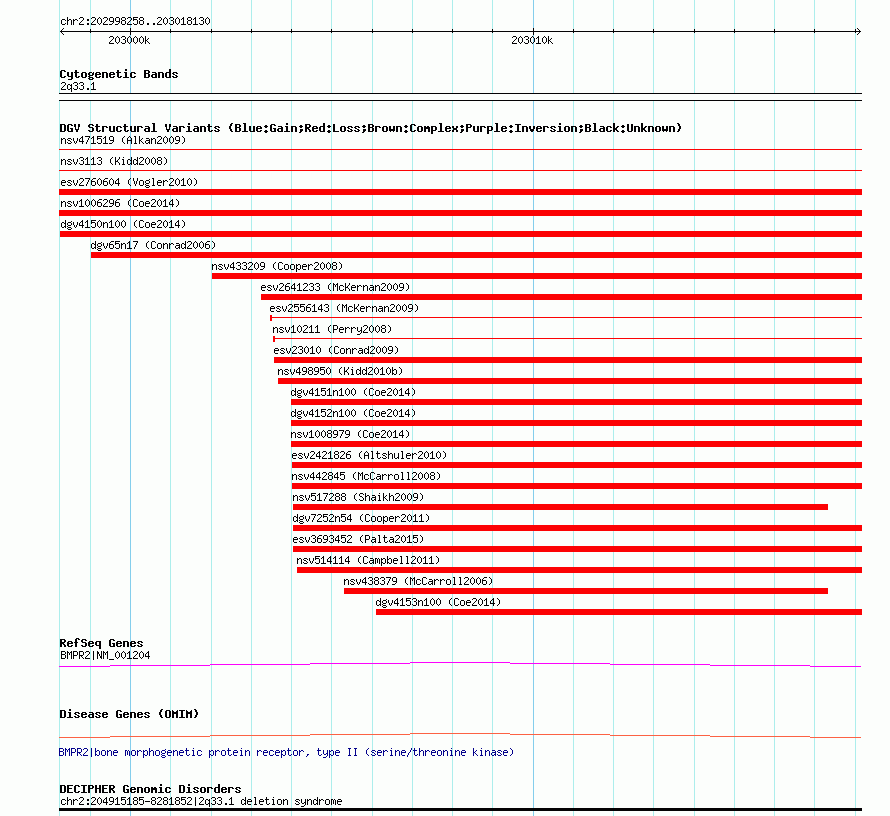Click the dgv4151n100 (Coe2014) label

click(353, 392)
